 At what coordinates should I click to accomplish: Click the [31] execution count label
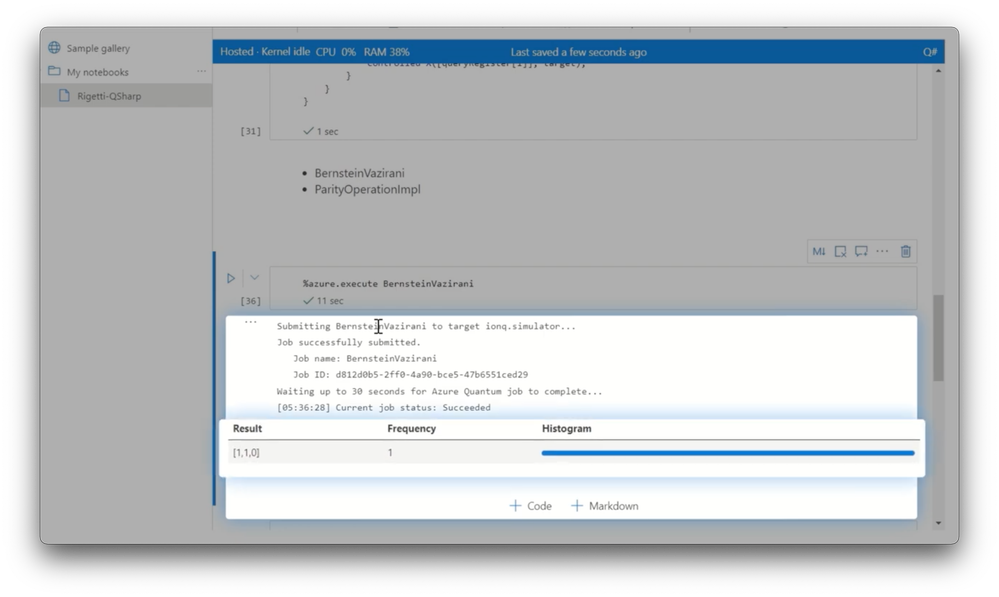point(250,131)
